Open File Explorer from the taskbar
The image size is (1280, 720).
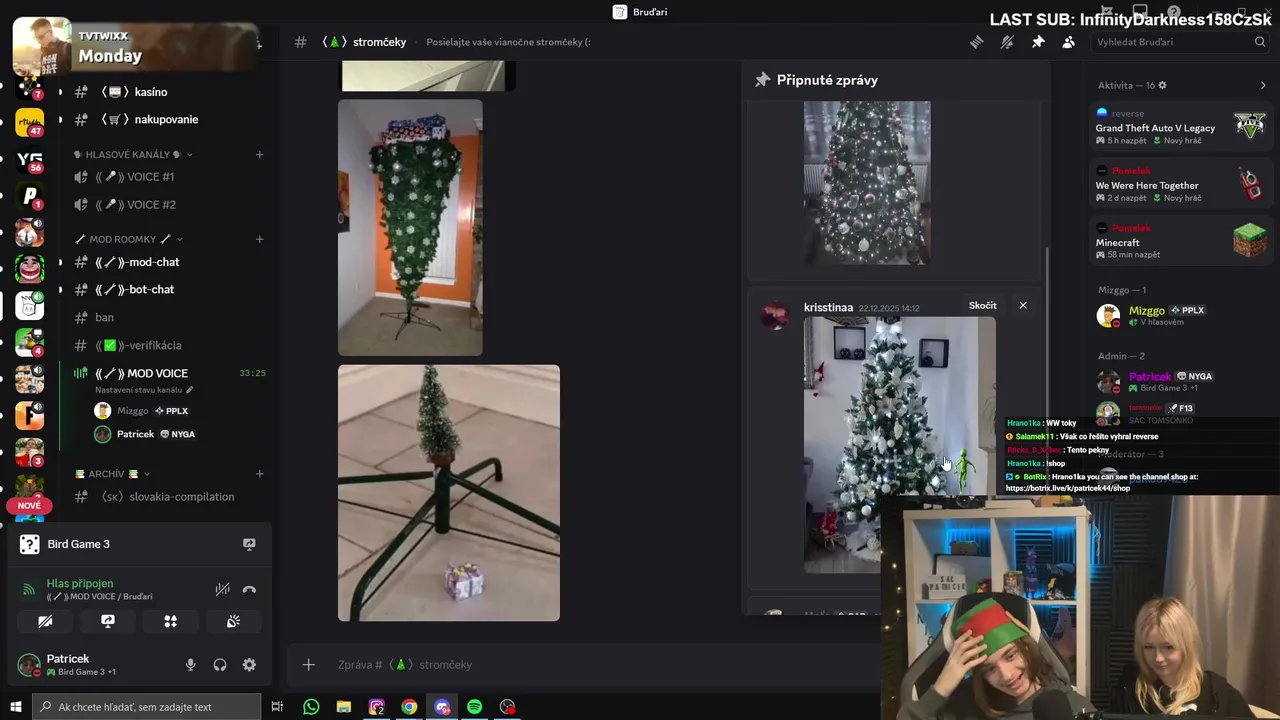click(344, 707)
